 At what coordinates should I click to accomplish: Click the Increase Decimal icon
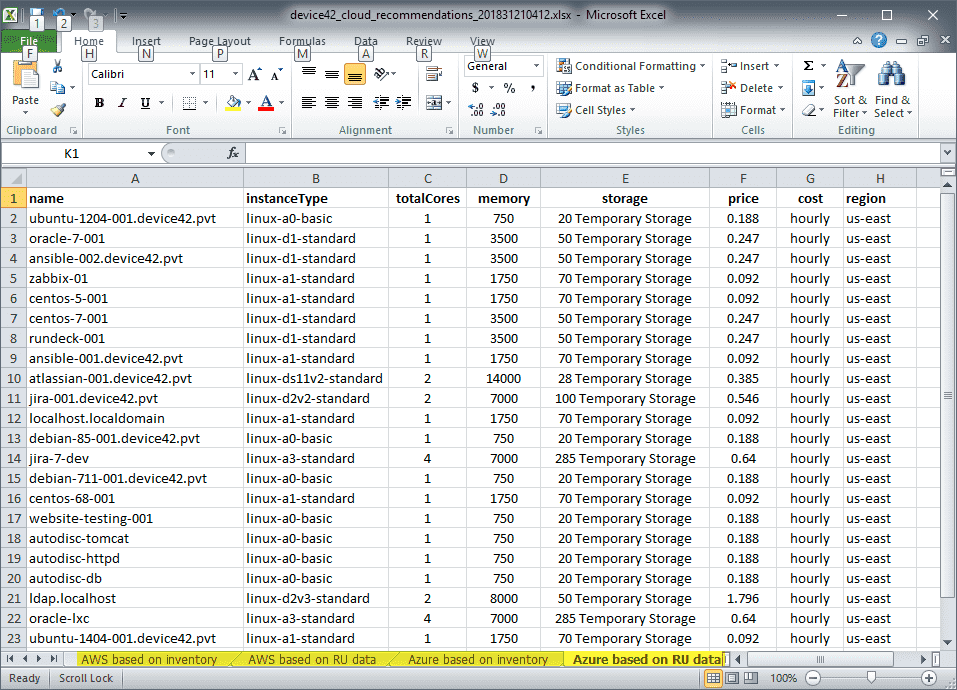coord(476,110)
